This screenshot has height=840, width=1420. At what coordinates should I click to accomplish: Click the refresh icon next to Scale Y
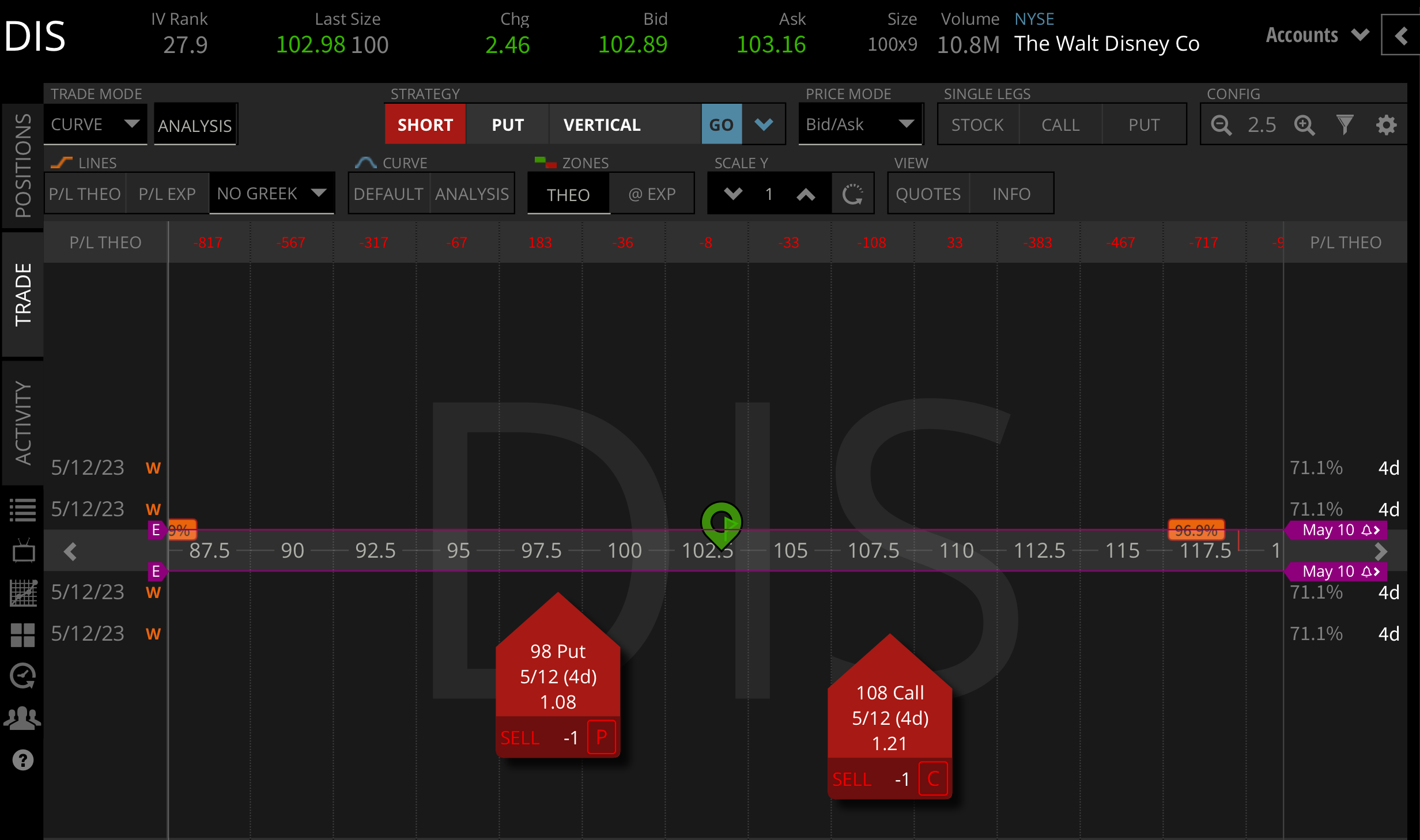853,194
